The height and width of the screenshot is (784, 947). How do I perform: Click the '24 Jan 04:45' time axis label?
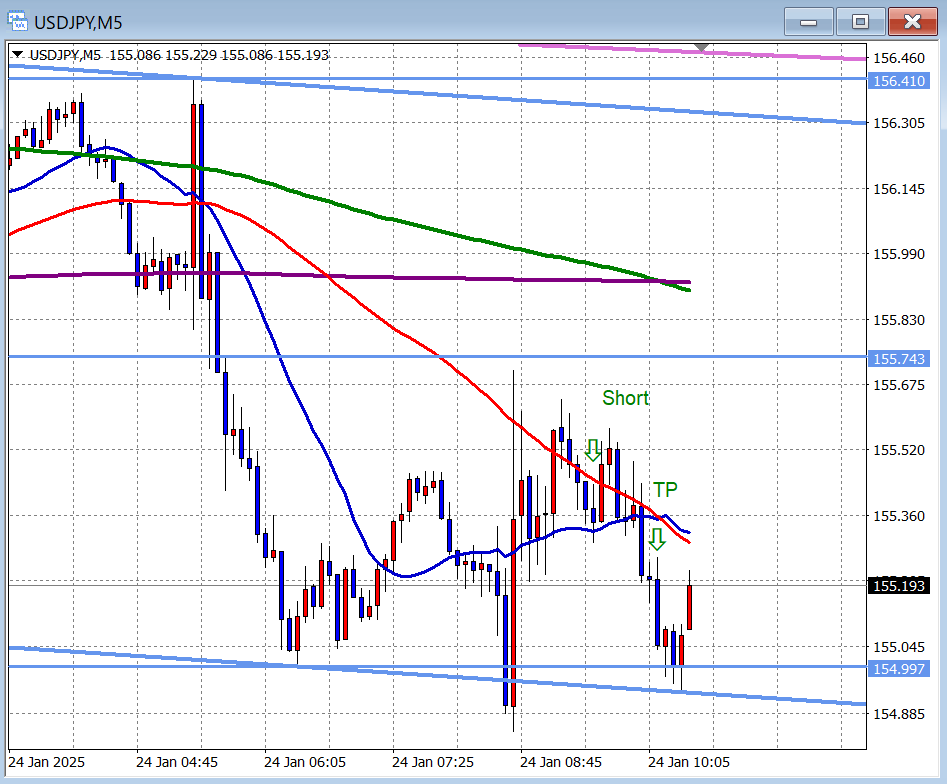pyautogui.click(x=177, y=762)
